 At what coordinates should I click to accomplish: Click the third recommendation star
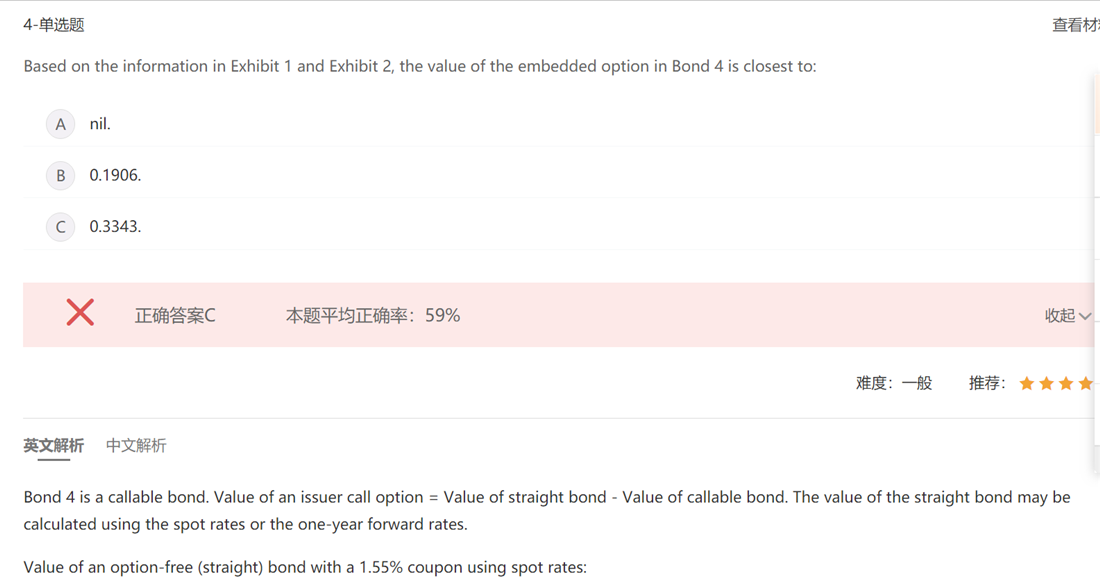(1066, 383)
